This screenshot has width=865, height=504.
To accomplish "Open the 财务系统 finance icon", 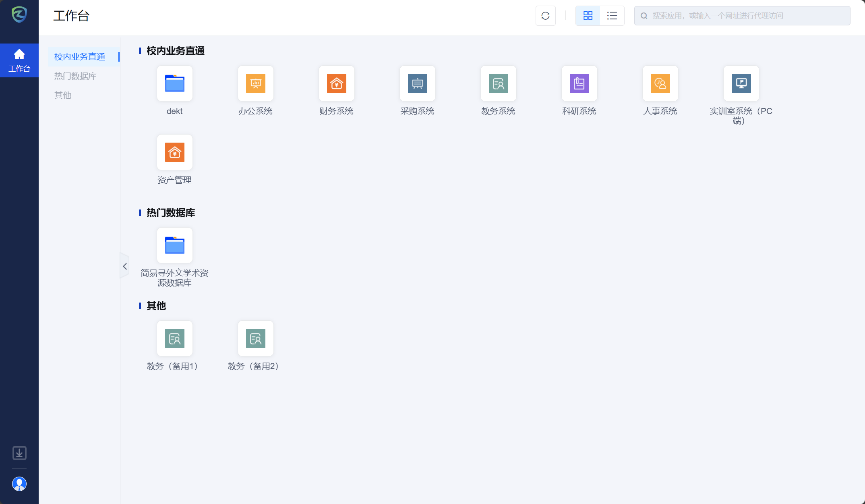I will (x=337, y=84).
